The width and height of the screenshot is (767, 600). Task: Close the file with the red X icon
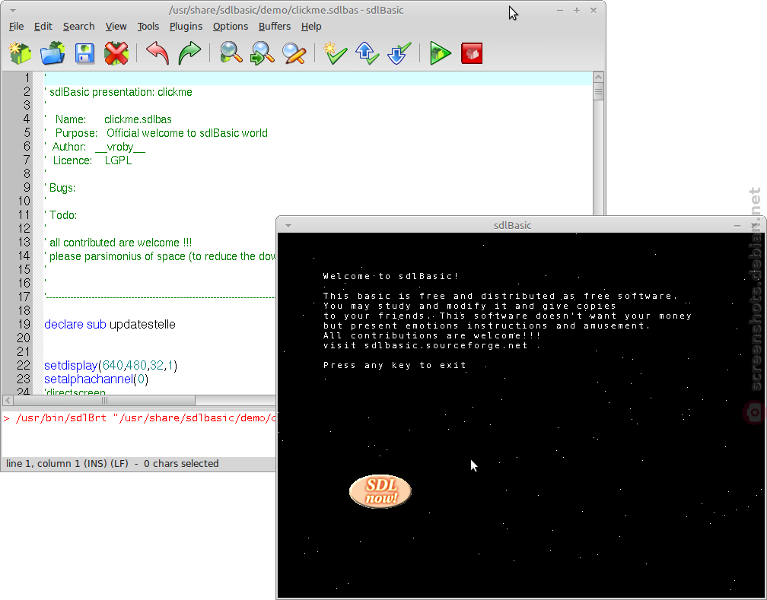[x=116, y=53]
